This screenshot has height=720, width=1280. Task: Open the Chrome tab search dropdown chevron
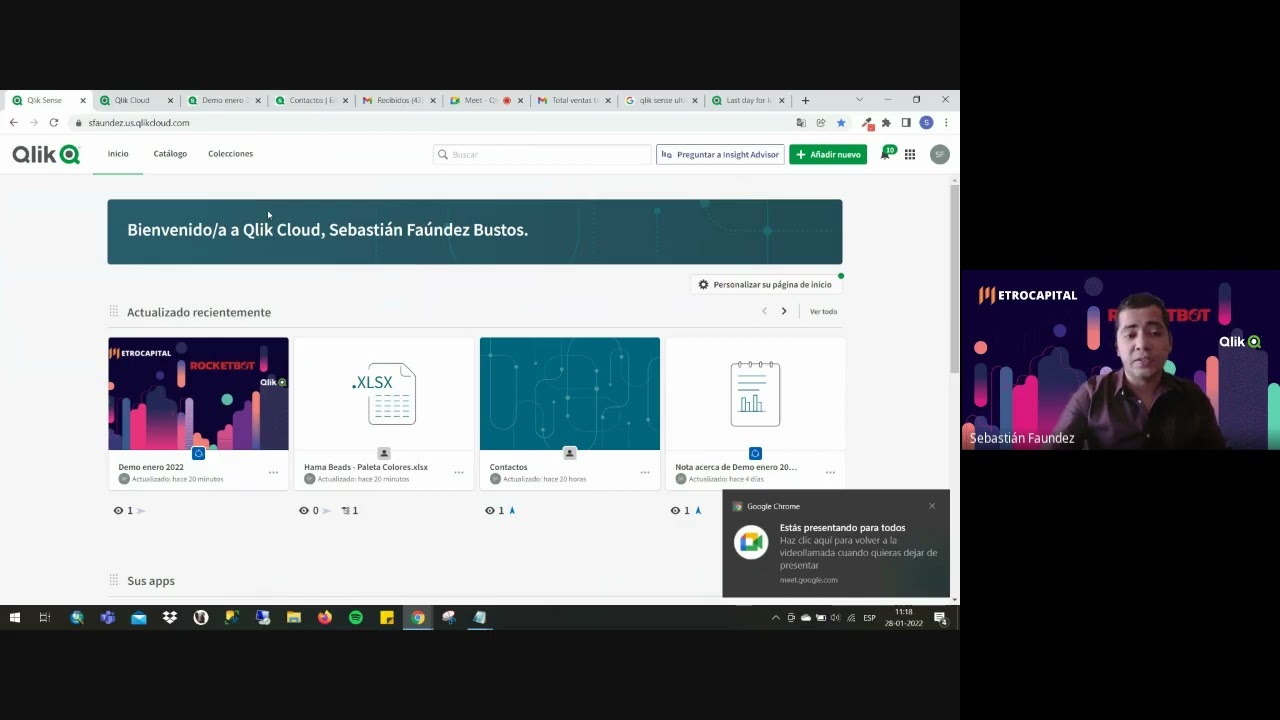click(x=859, y=100)
